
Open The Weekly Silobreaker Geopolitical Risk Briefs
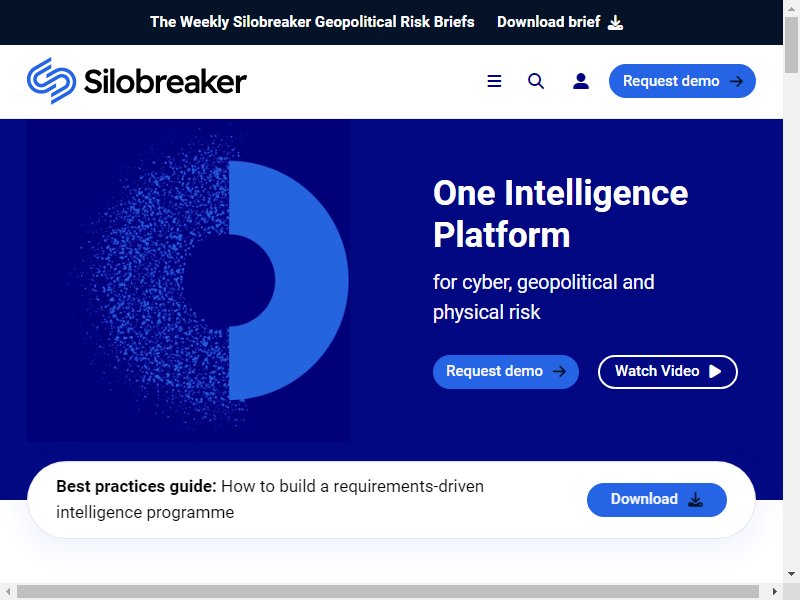click(x=312, y=22)
